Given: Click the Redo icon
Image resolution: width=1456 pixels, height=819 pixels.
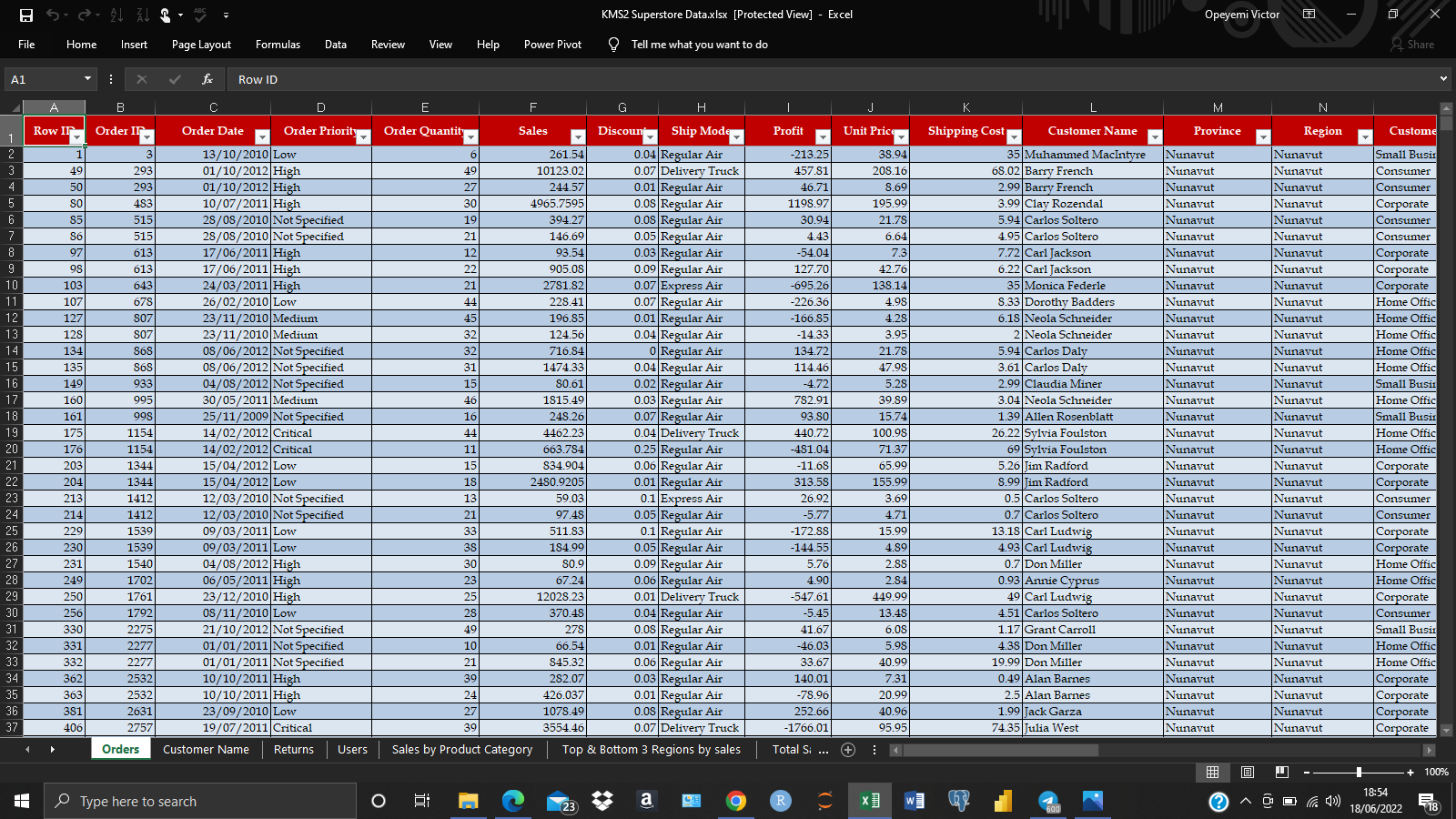Looking at the screenshot, I should point(84,14).
